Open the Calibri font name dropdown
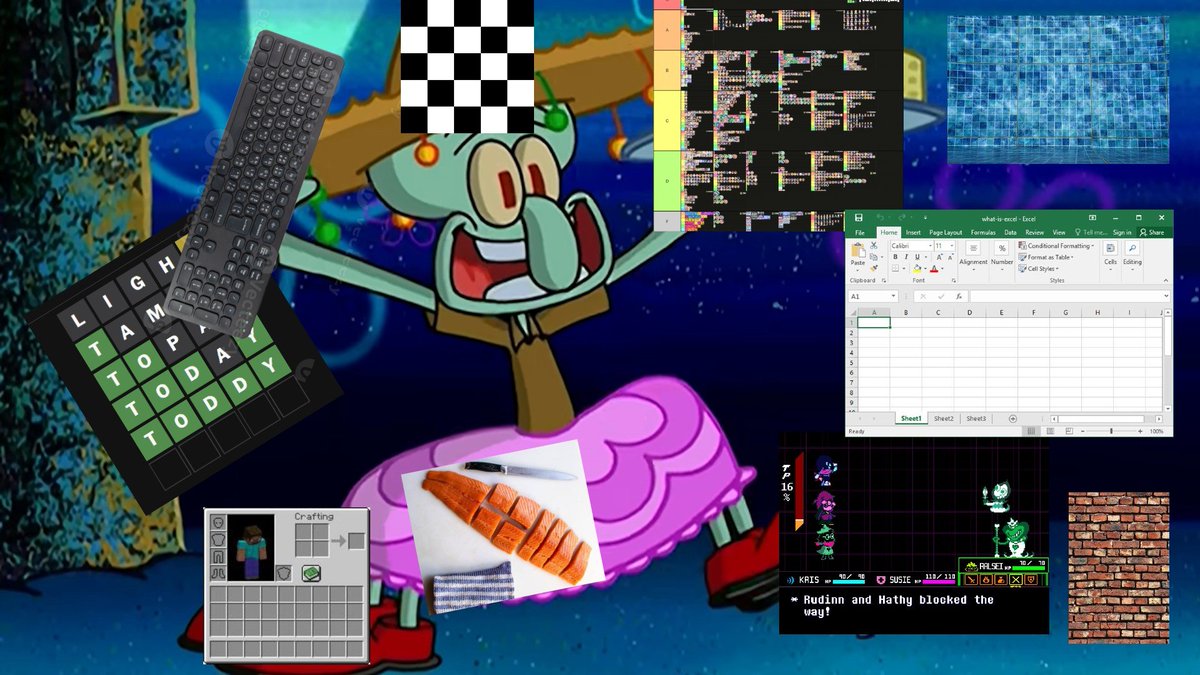This screenshot has height=675, width=1200. 930,246
